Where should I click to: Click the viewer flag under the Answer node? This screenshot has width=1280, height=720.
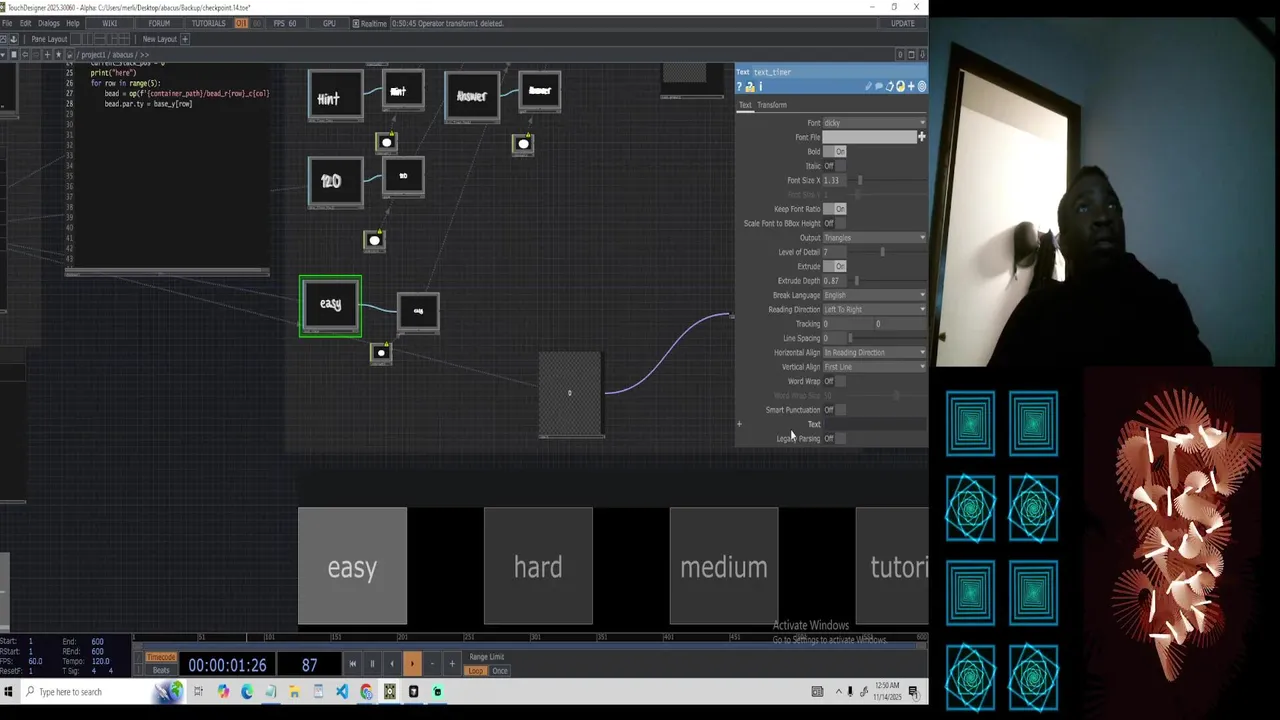(x=523, y=144)
